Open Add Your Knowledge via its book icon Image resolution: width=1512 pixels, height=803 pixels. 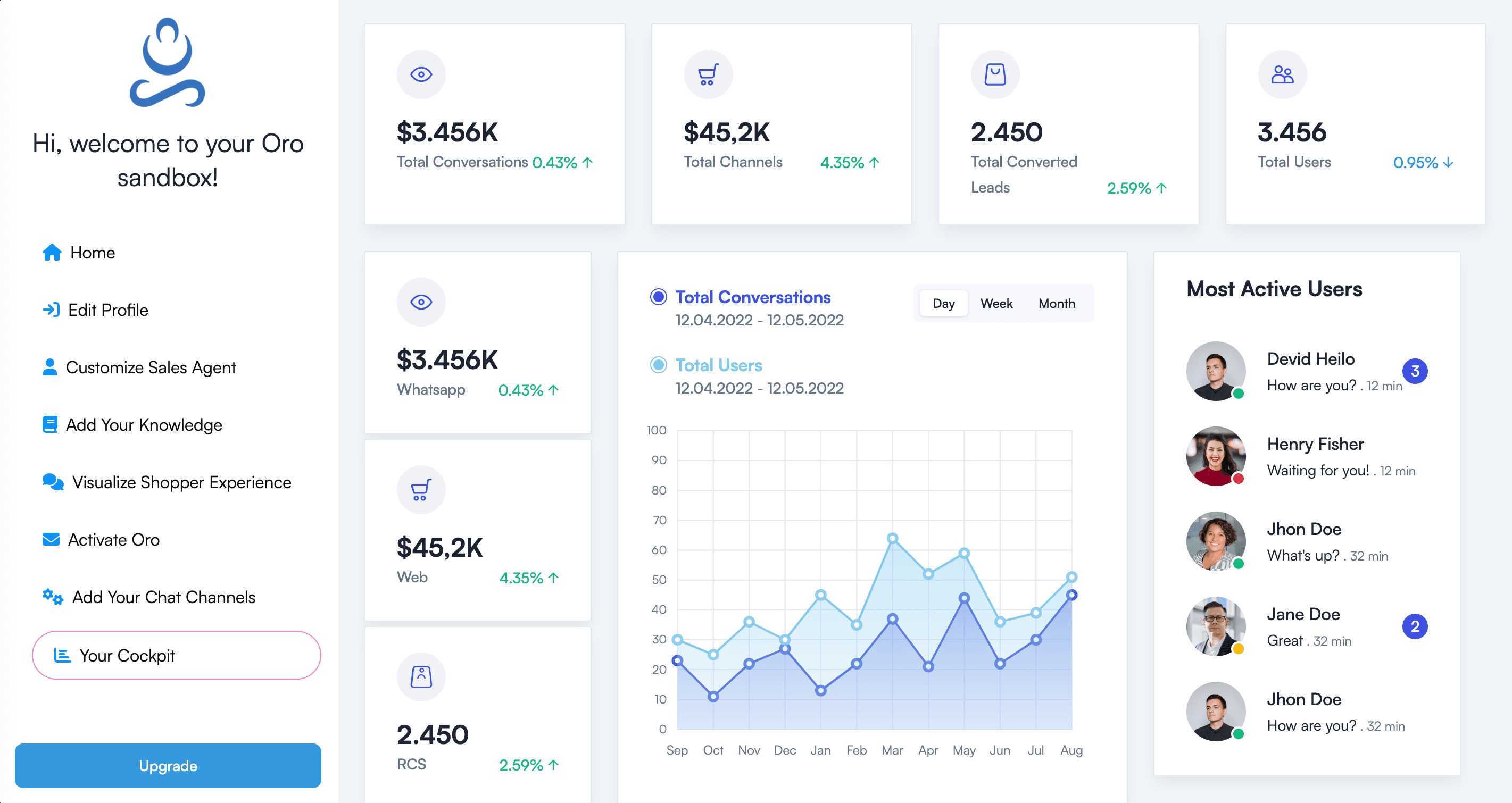pyautogui.click(x=52, y=424)
